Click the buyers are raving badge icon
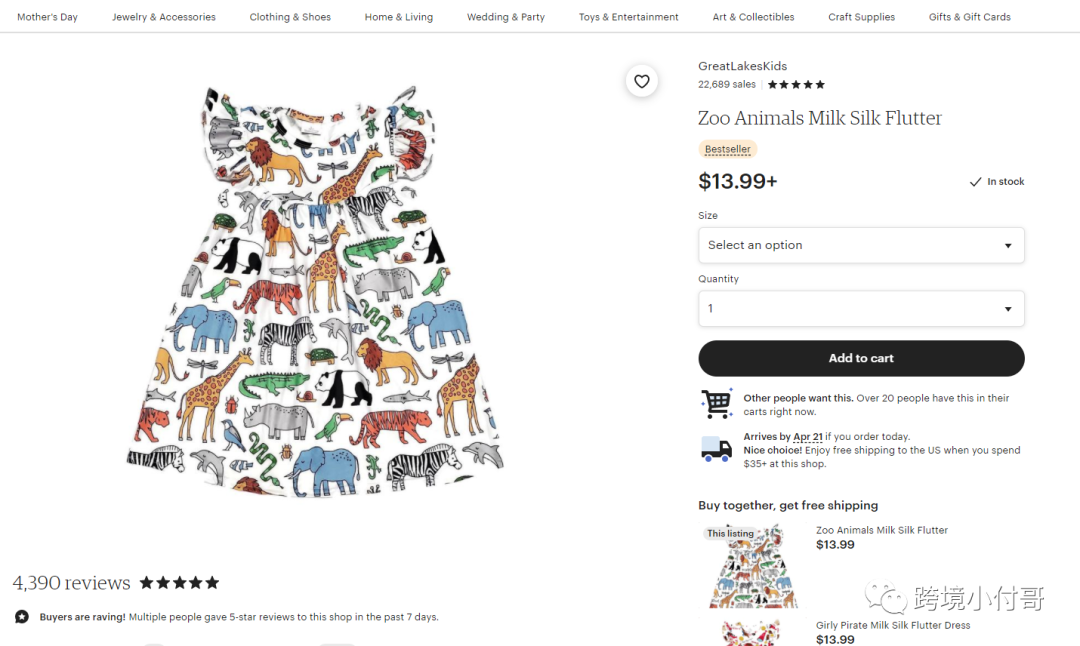Viewport: 1080px width, 646px height. (22, 617)
